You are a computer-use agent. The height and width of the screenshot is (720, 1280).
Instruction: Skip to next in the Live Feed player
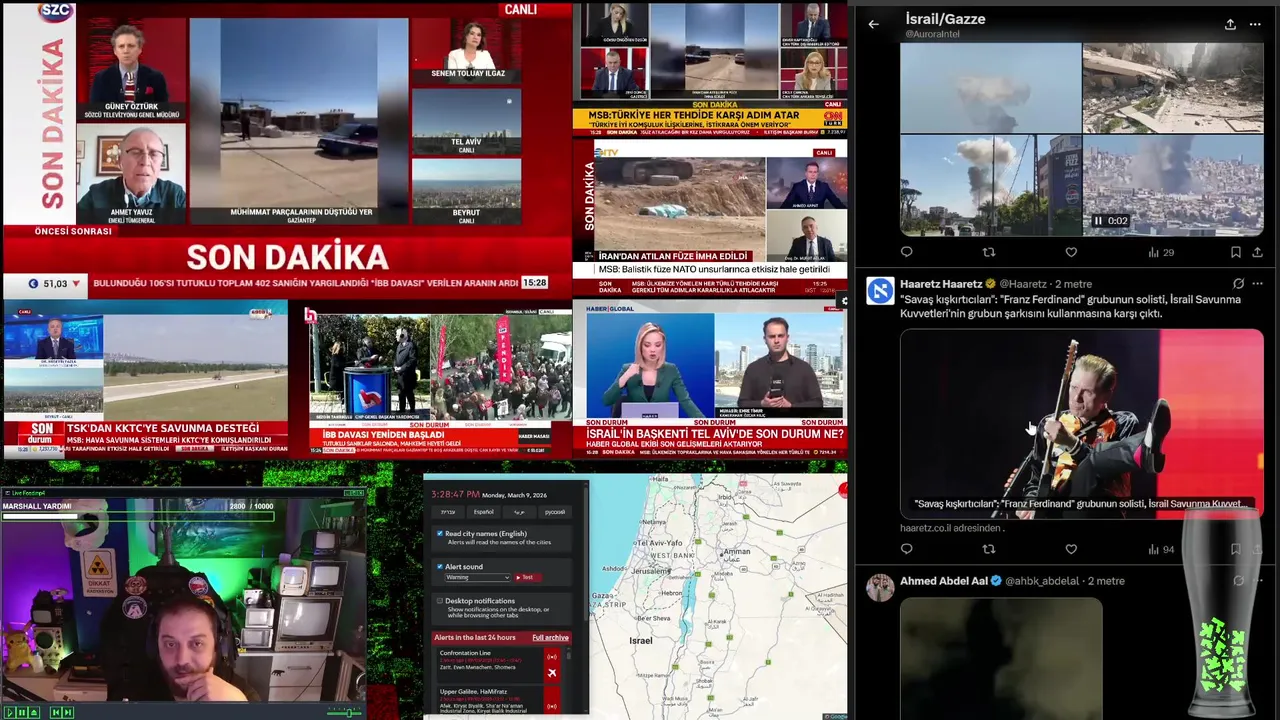pyautogui.click(x=68, y=712)
